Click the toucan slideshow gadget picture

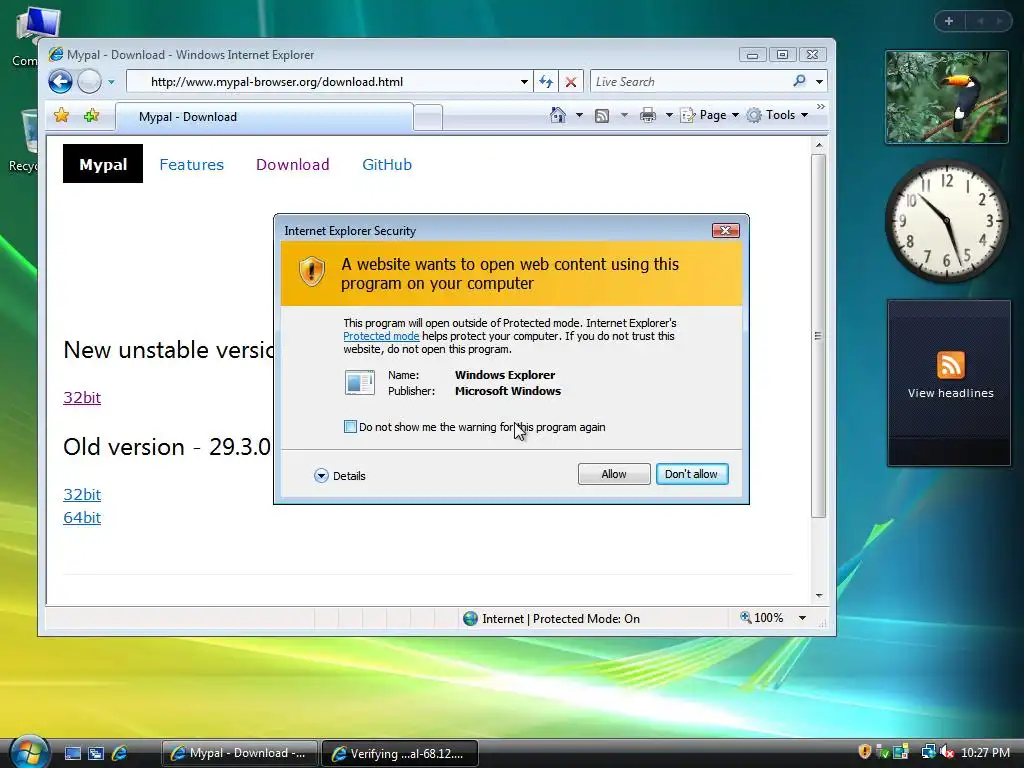[x=947, y=97]
